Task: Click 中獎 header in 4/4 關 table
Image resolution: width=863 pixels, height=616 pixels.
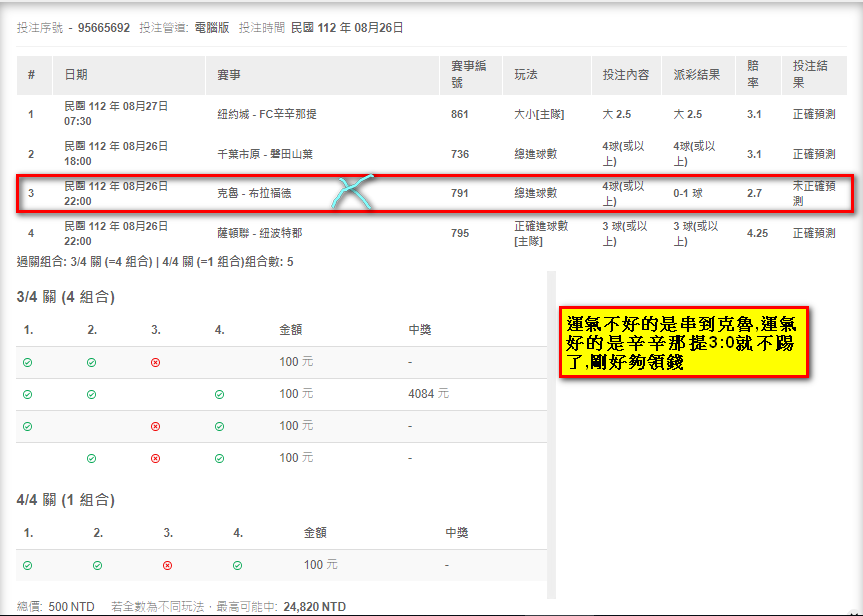Action: pos(457,533)
